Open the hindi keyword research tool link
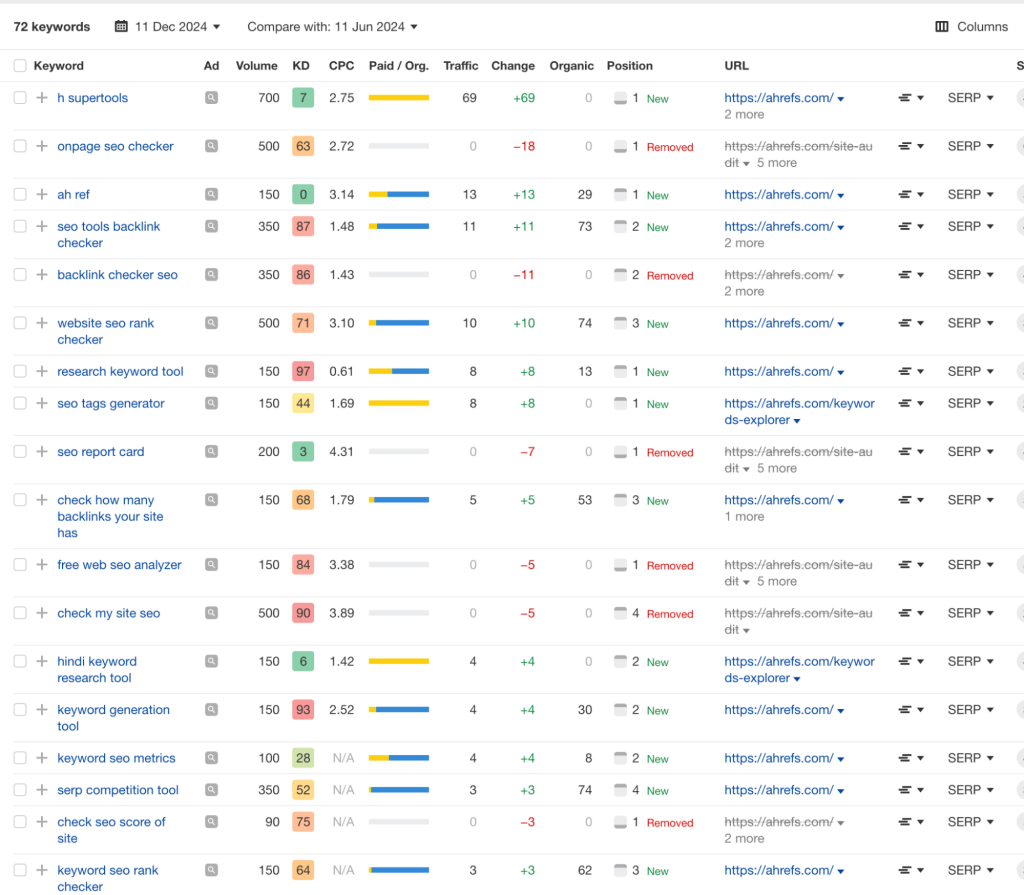Screen dimensions: 1024x895 pos(97,670)
